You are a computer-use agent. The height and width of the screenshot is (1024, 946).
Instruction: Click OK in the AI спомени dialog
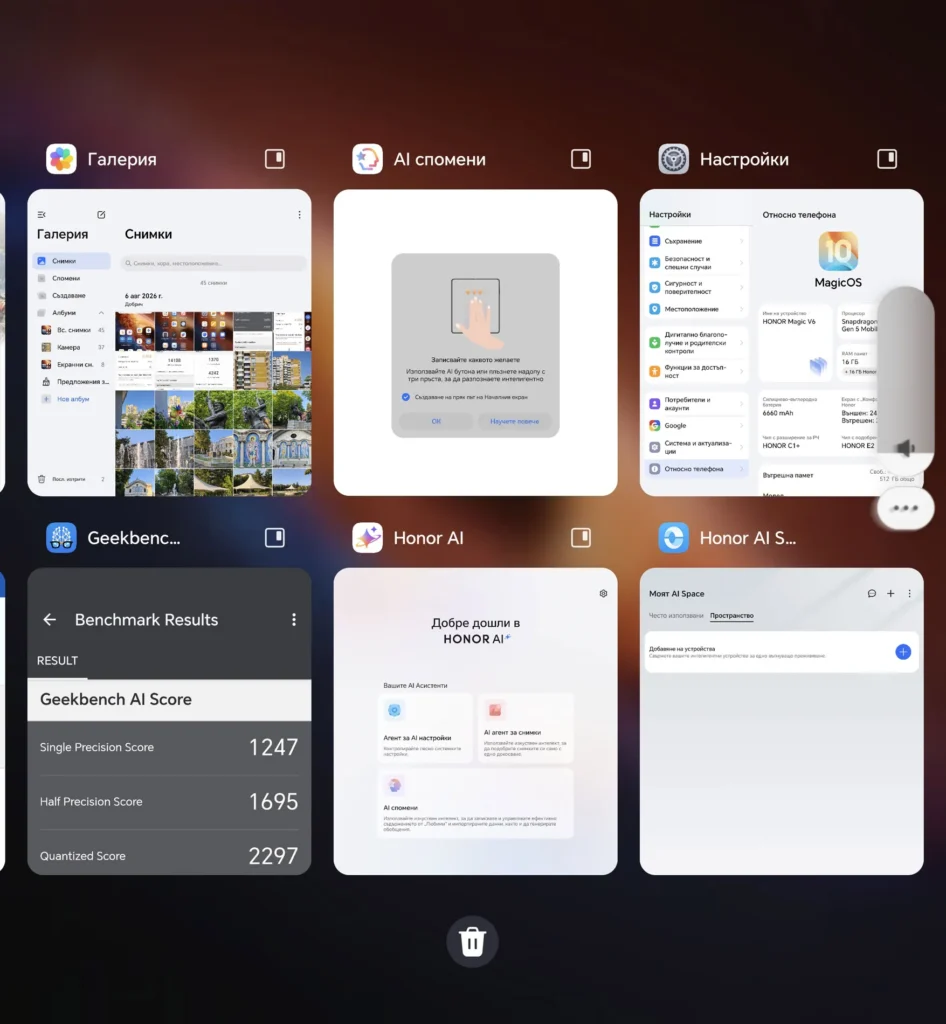point(436,421)
